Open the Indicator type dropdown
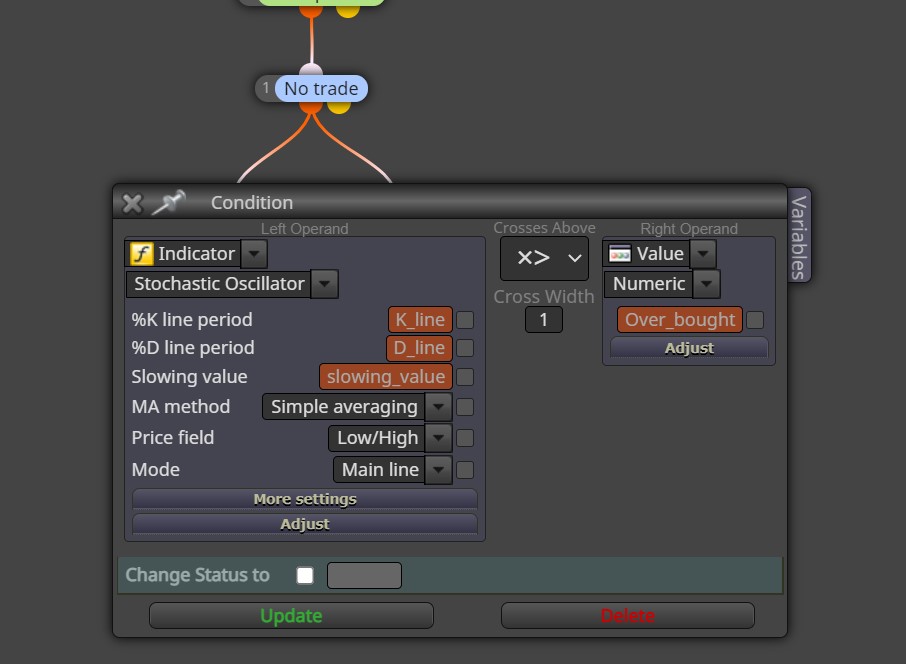The height and width of the screenshot is (664, 906). [x=254, y=254]
